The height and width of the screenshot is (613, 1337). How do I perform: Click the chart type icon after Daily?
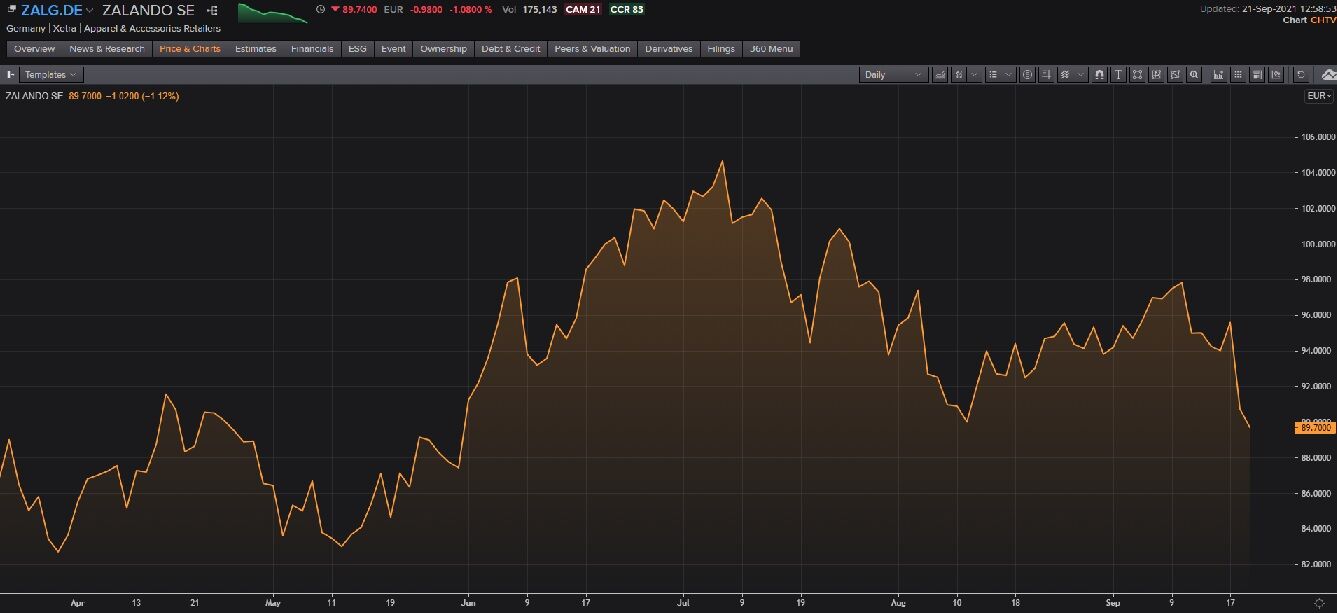[941, 75]
